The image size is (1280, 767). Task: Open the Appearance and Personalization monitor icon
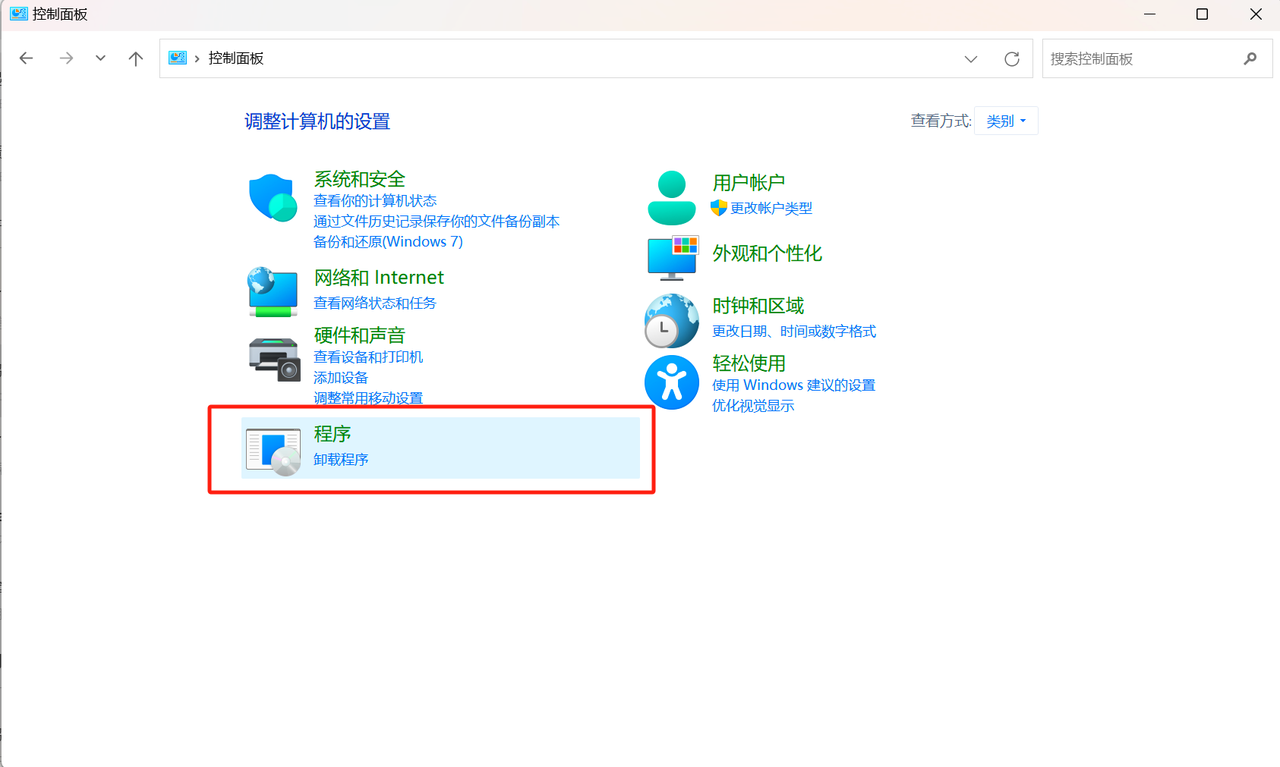(672, 258)
